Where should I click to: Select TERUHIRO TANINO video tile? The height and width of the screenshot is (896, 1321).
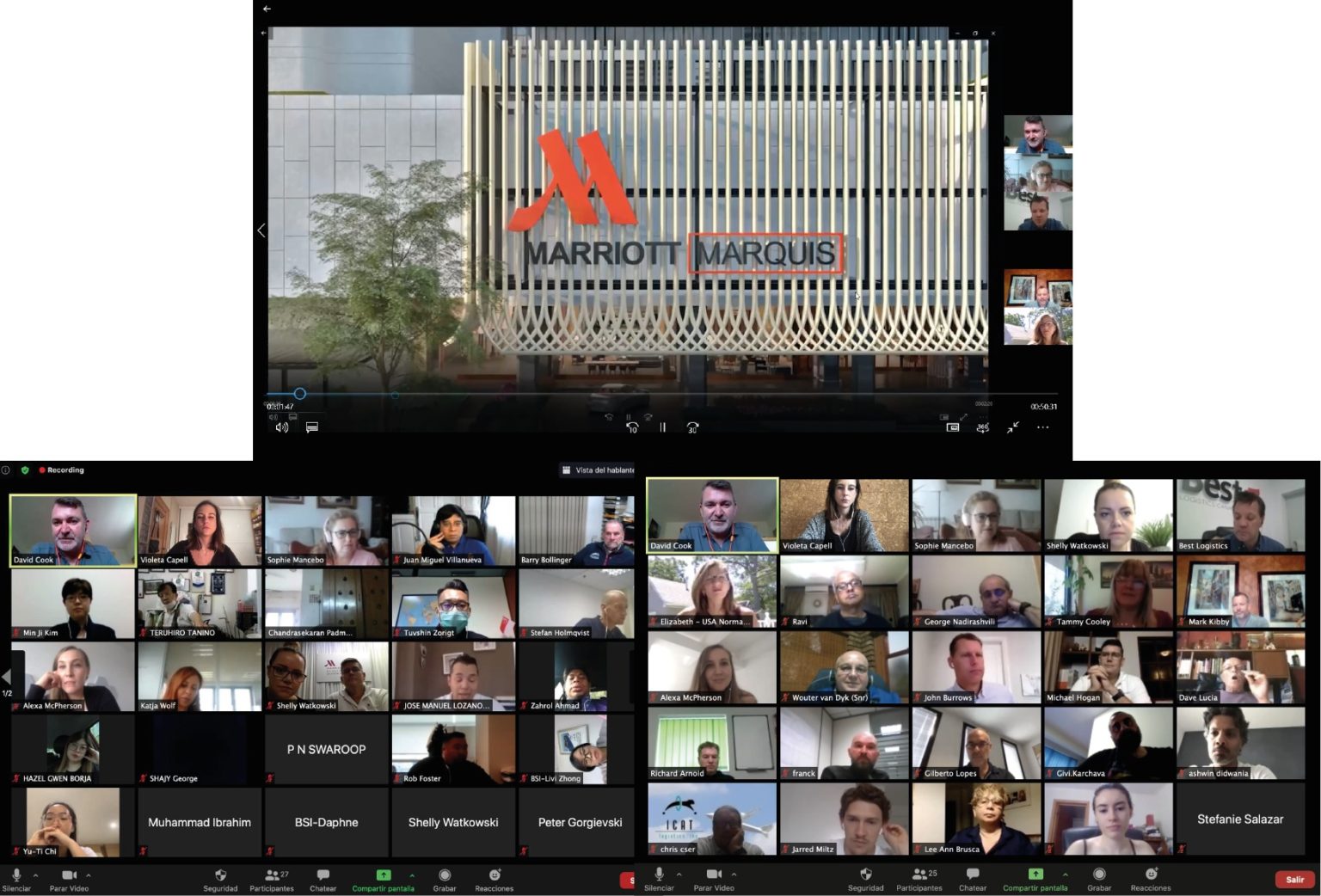[x=200, y=604]
